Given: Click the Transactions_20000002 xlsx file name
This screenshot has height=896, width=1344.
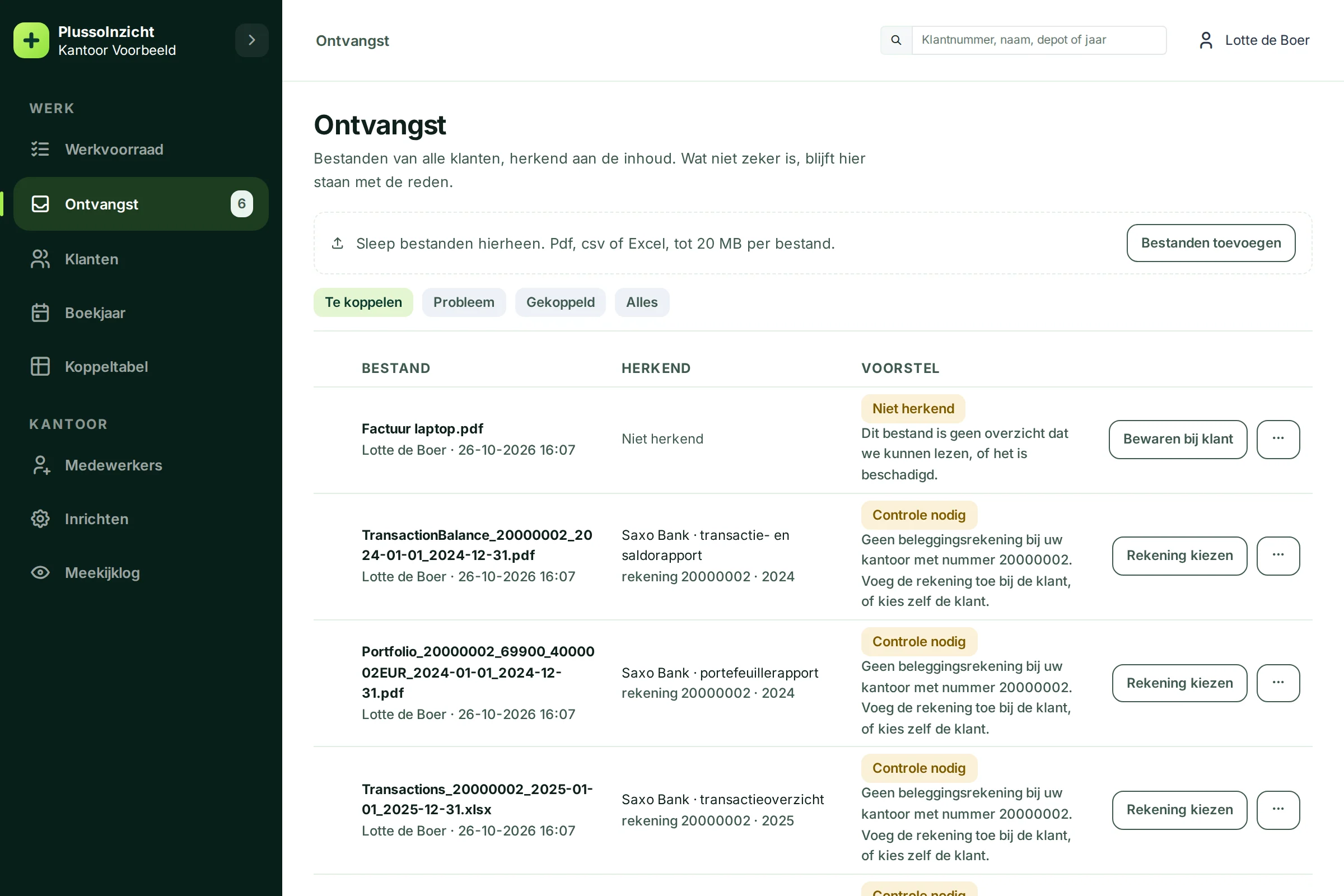Looking at the screenshot, I should (477, 799).
